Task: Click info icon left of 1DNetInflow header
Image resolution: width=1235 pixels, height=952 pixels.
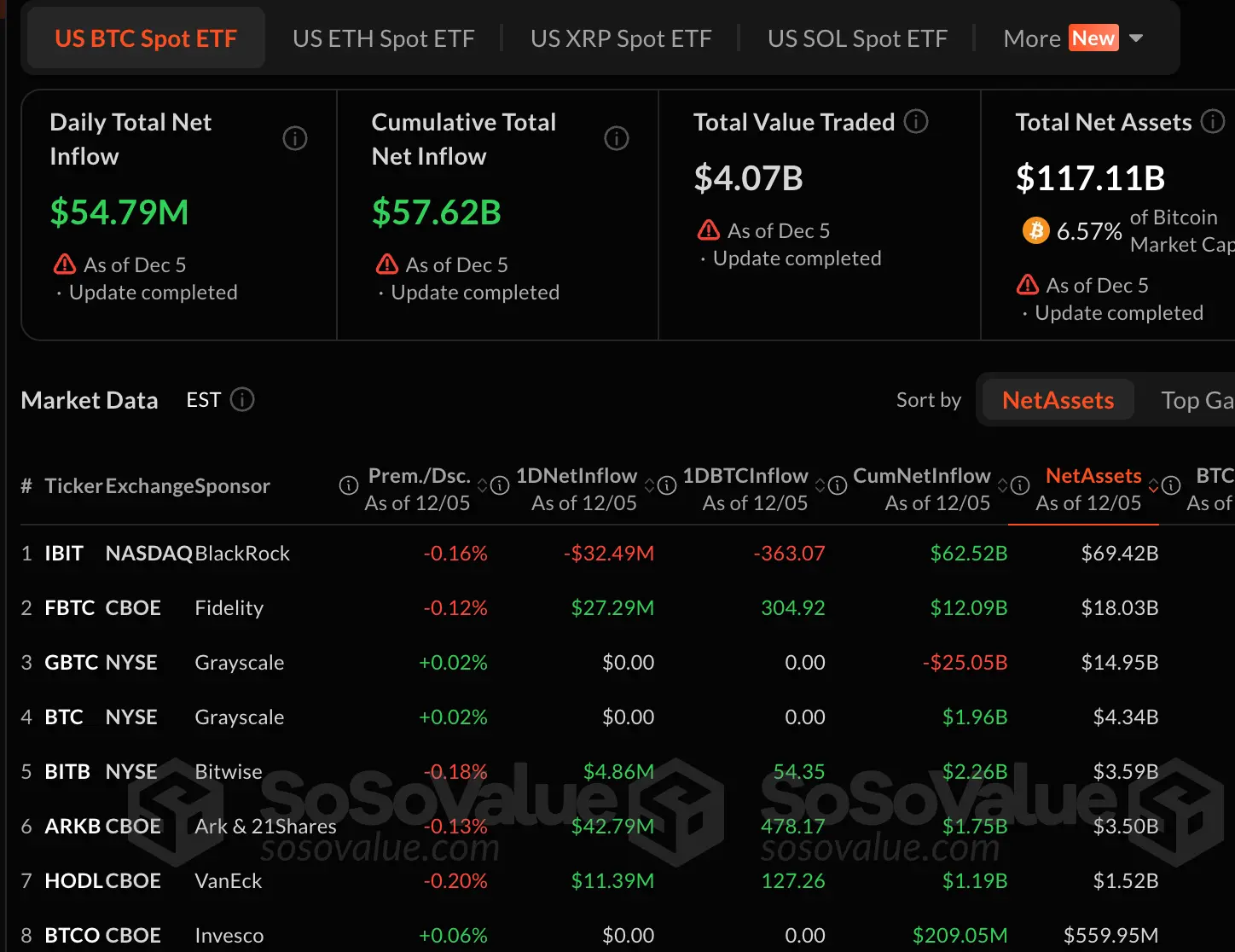Action: (x=500, y=485)
